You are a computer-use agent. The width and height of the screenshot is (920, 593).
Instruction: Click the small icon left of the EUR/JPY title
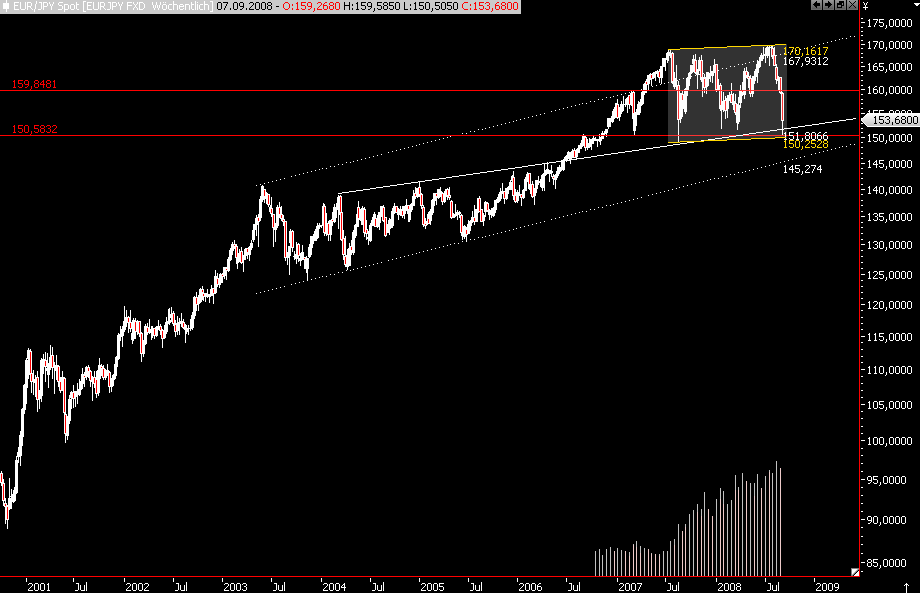pos(5,6)
